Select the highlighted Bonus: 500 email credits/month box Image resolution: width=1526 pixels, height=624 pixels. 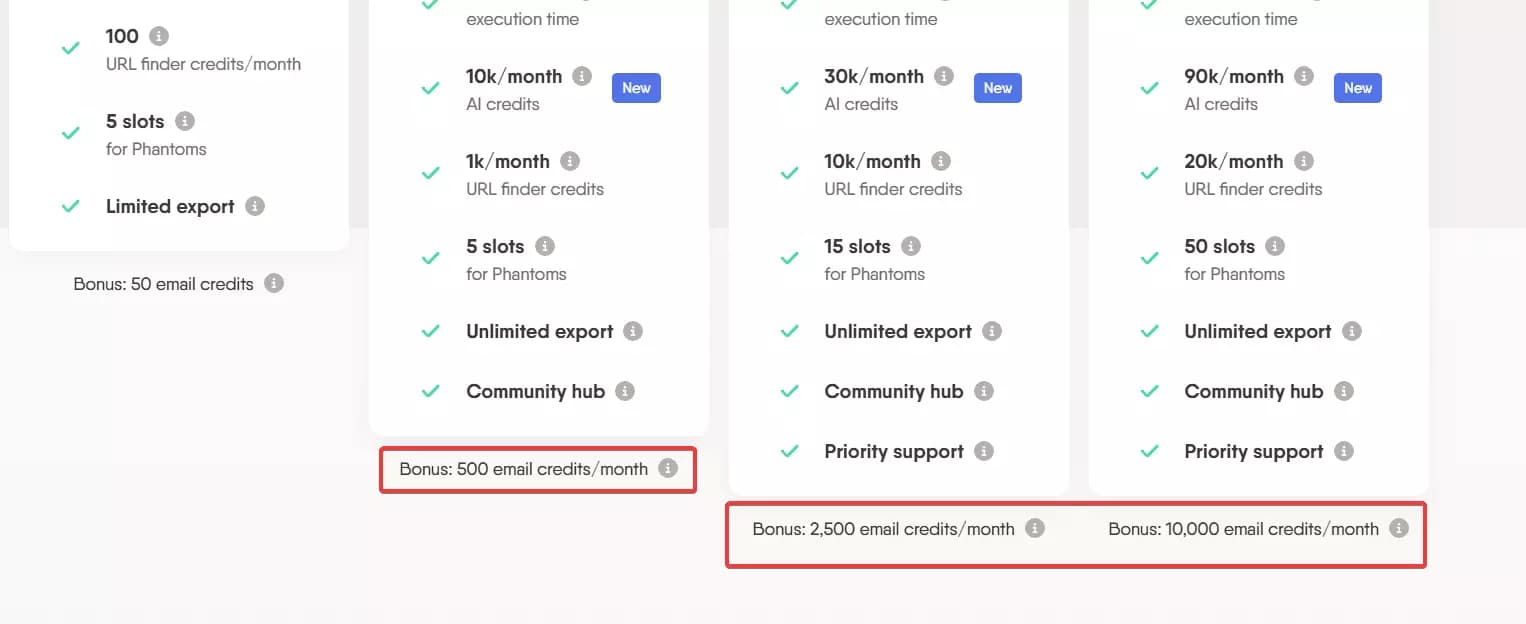537,468
